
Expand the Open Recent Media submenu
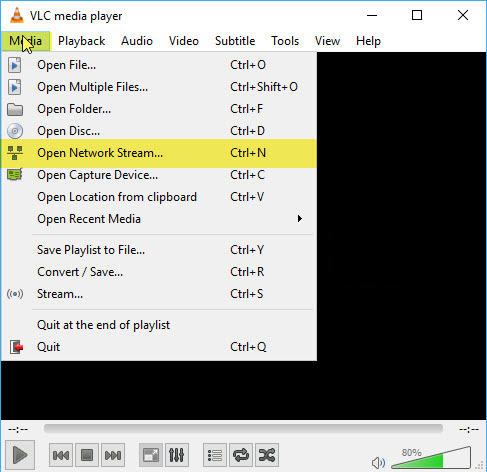coord(159,219)
